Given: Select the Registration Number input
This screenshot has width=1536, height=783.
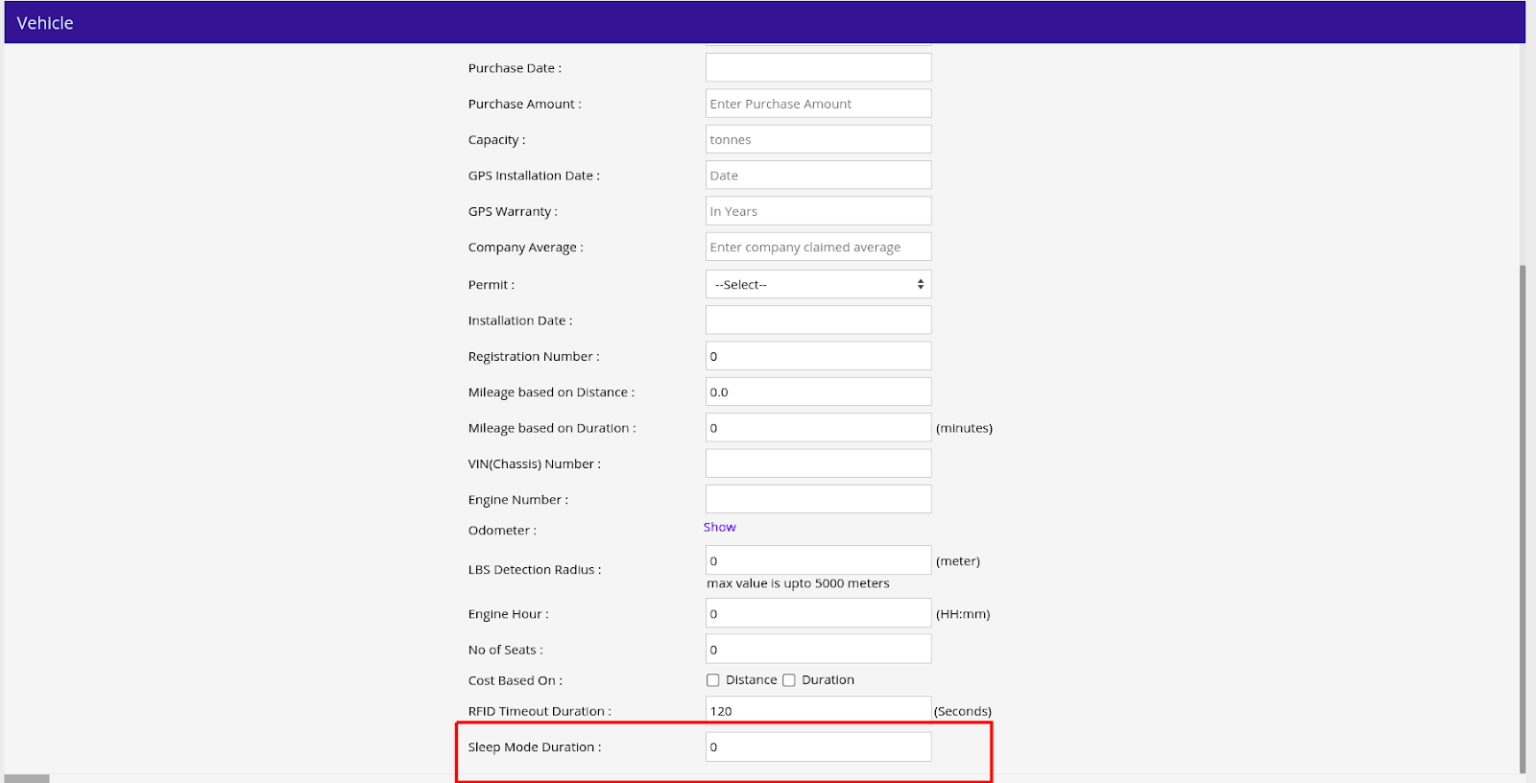Looking at the screenshot, I should click(x=818, y=356).
